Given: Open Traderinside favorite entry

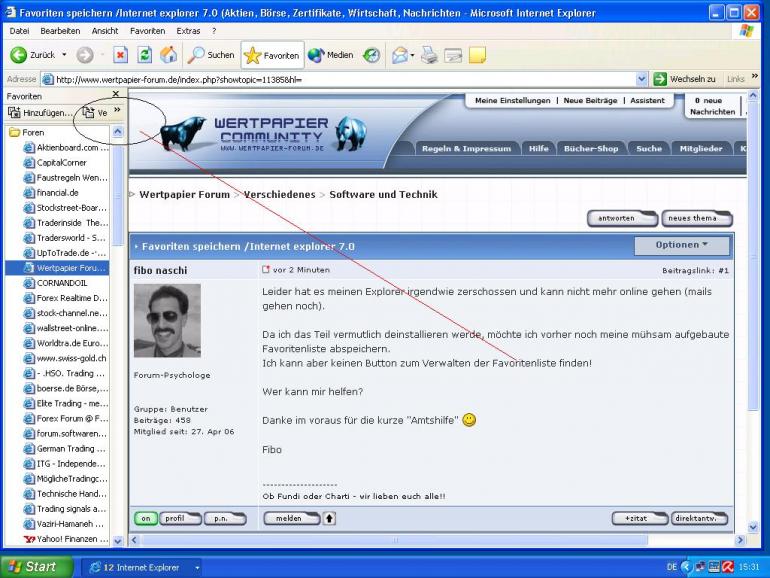Looking at the screenshot, I should pyautogui.click(x=65, y=223).
